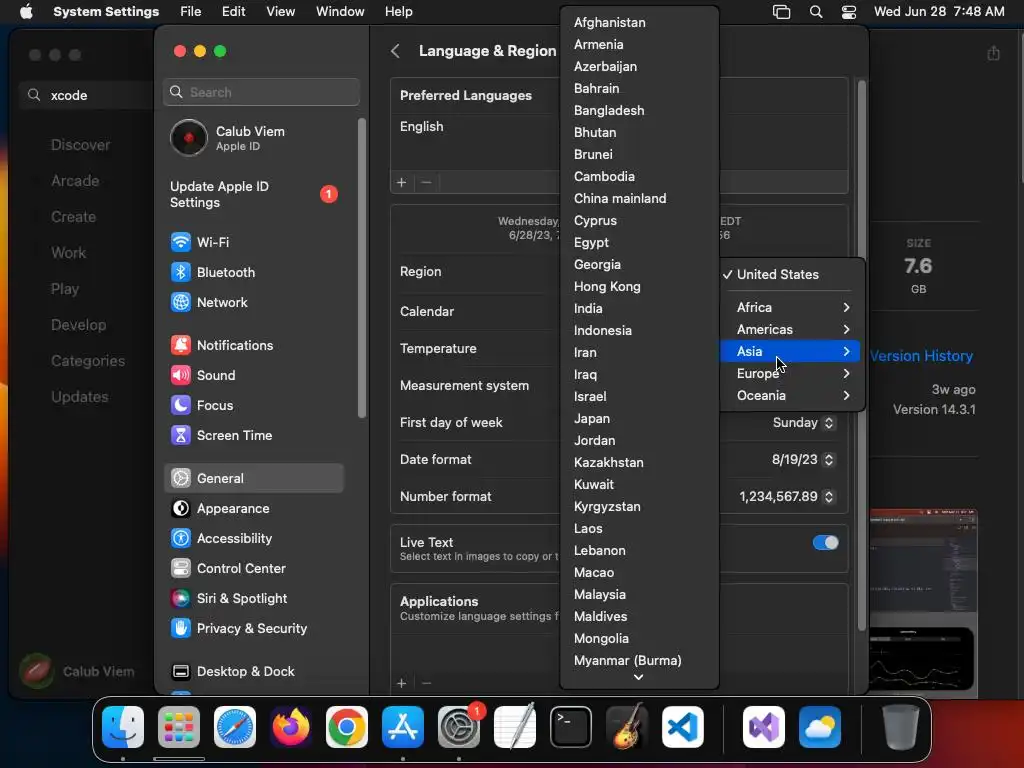Add a preferred language with plus
This screenshot has height=768, width=1024.
[x=402, y=182]
